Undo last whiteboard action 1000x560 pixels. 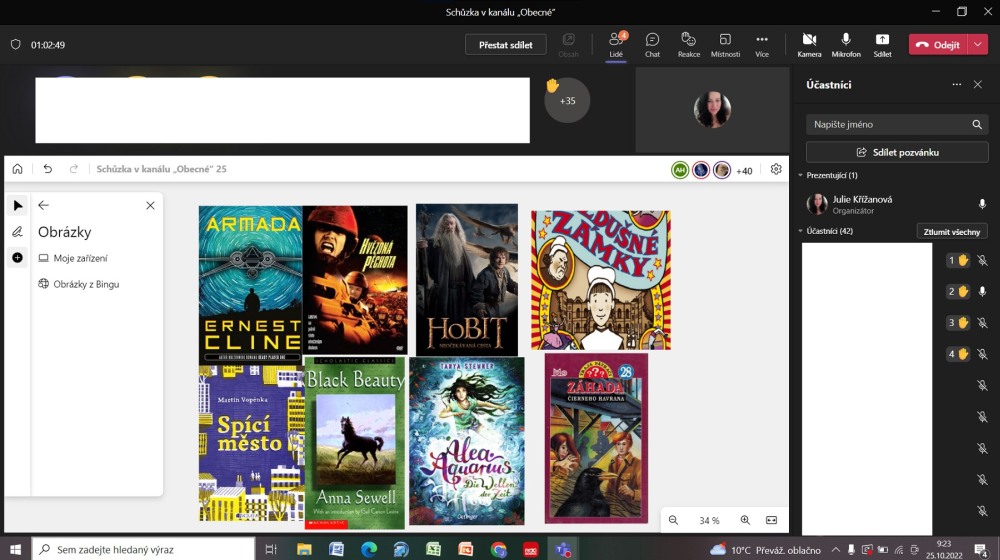tap(47, 169)
